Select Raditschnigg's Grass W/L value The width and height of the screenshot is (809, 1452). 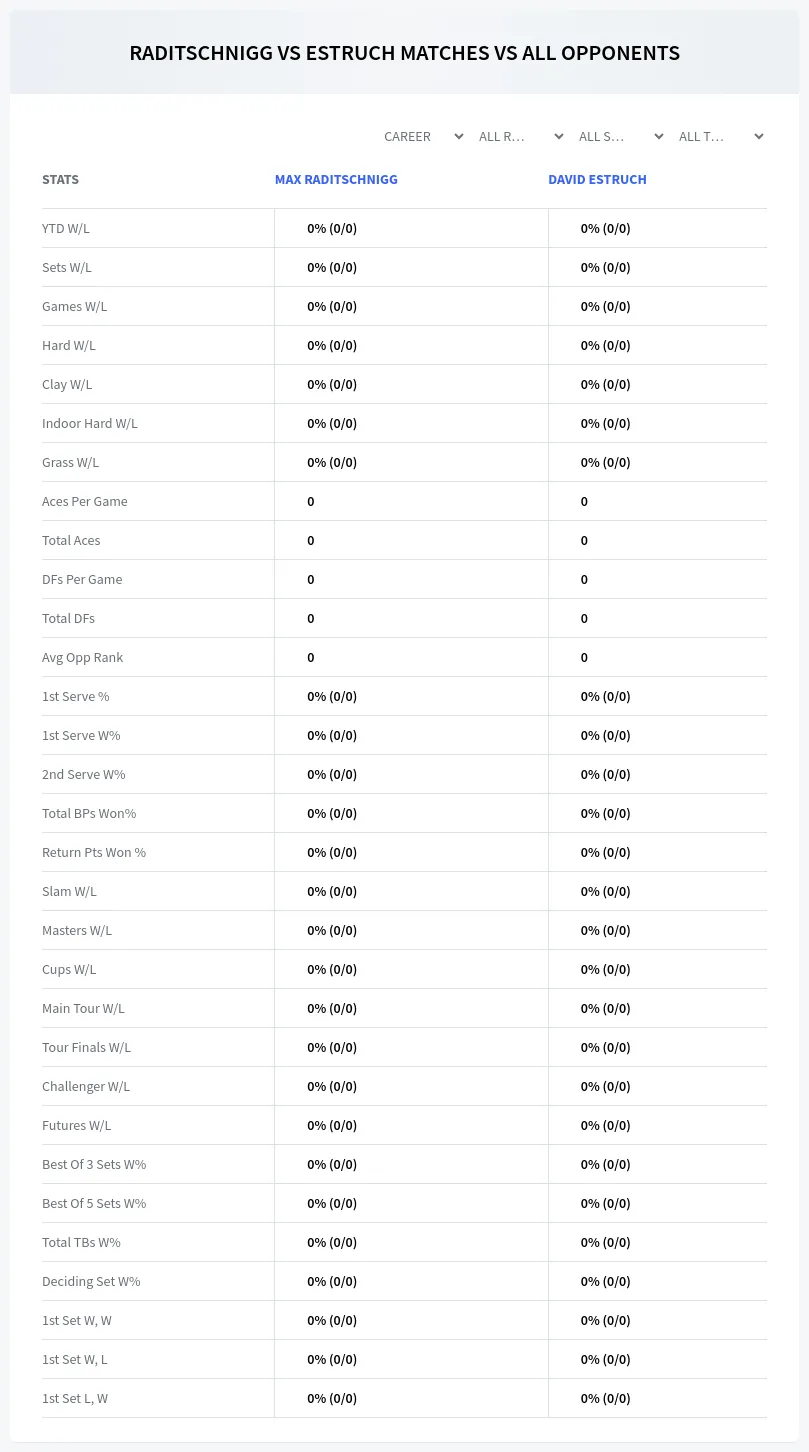click(332, 462)
